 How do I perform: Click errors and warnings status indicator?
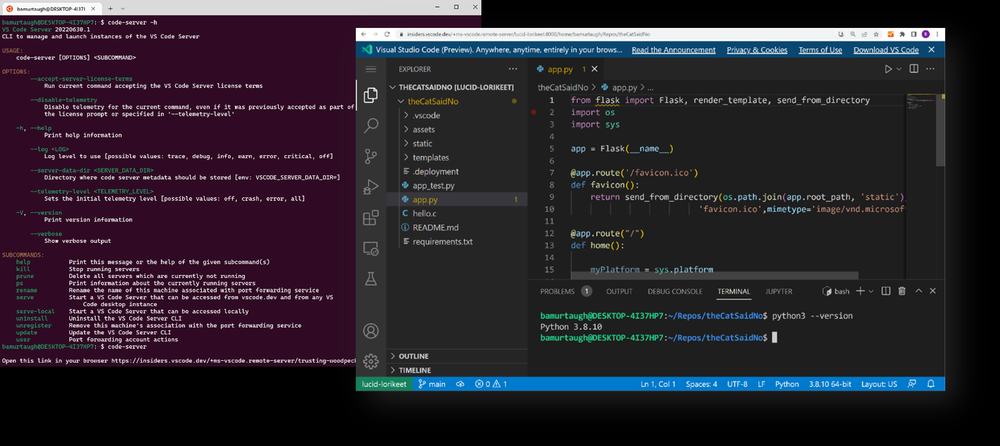point(491,384)
